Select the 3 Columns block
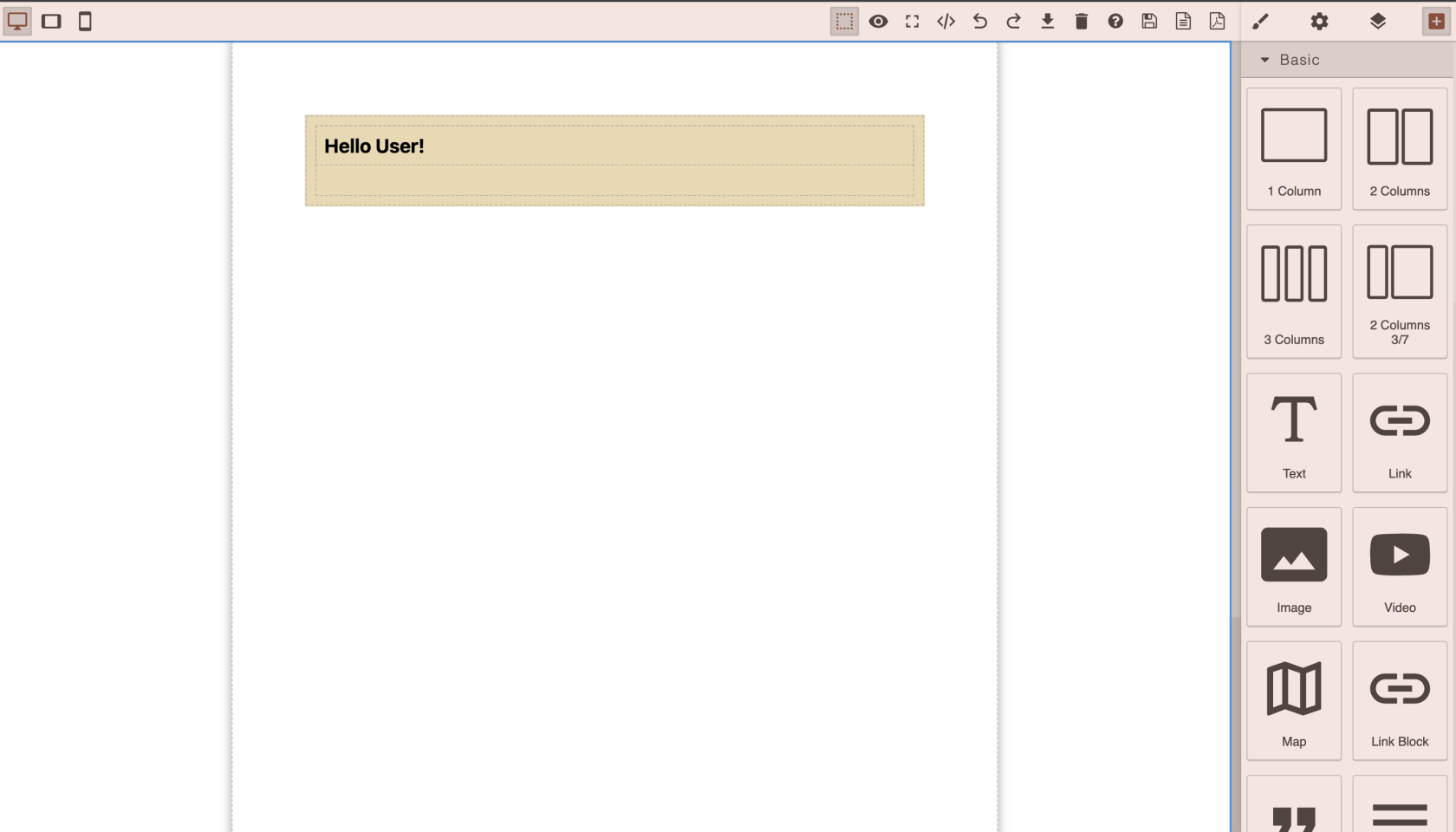Image resolution: width=1456 pixels, height=832 pixels. (1293, 291)
